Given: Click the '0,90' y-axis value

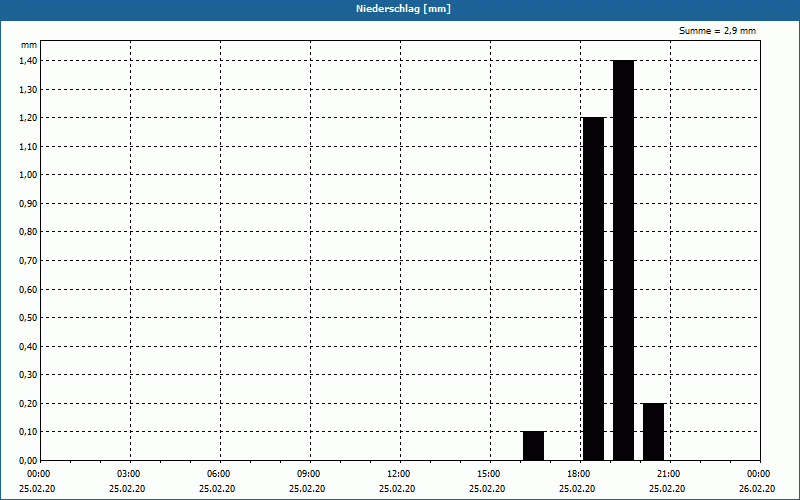Looking at the screenshot, I should [x=28, y=204].
